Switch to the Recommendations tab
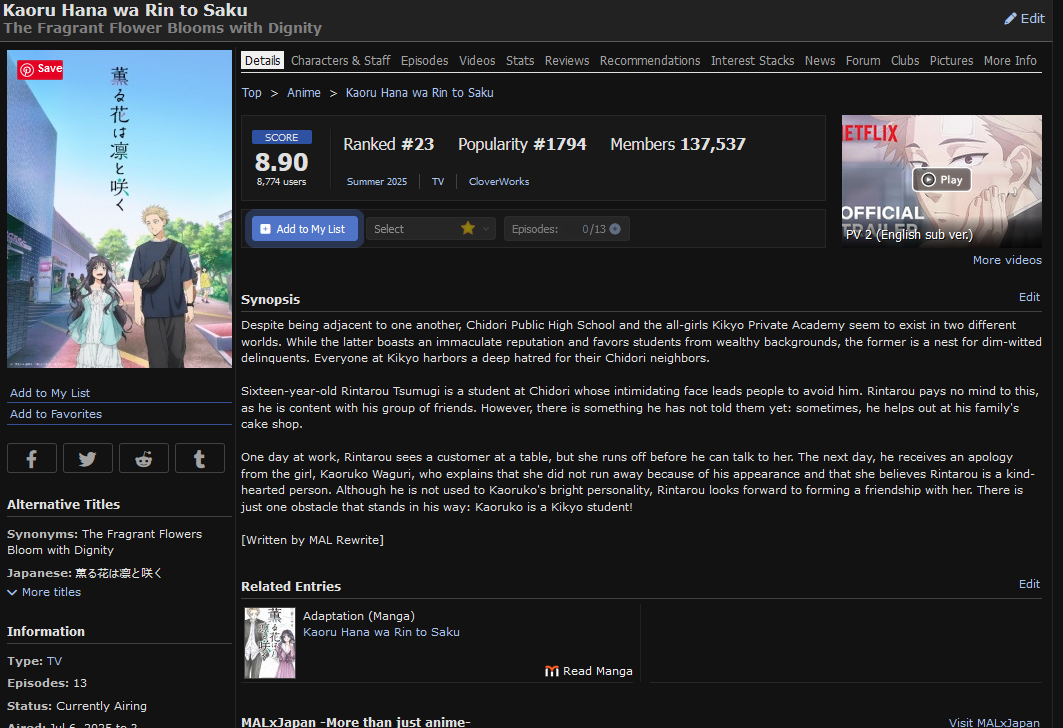Image resolution: width=1063 pixels, height=728 pixels. (x=649, y=60)
